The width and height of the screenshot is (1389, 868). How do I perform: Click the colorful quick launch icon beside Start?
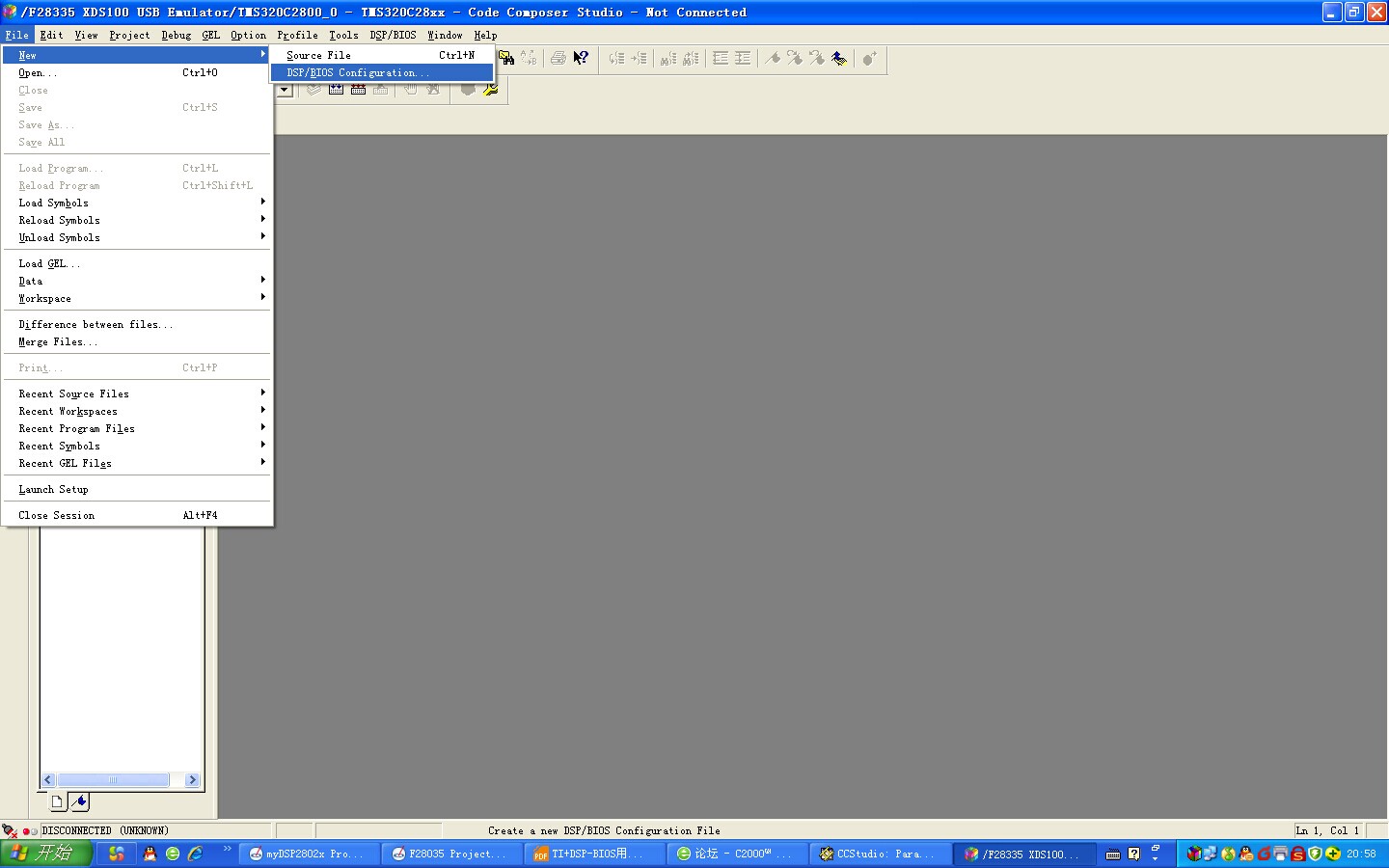pos(117,854)
